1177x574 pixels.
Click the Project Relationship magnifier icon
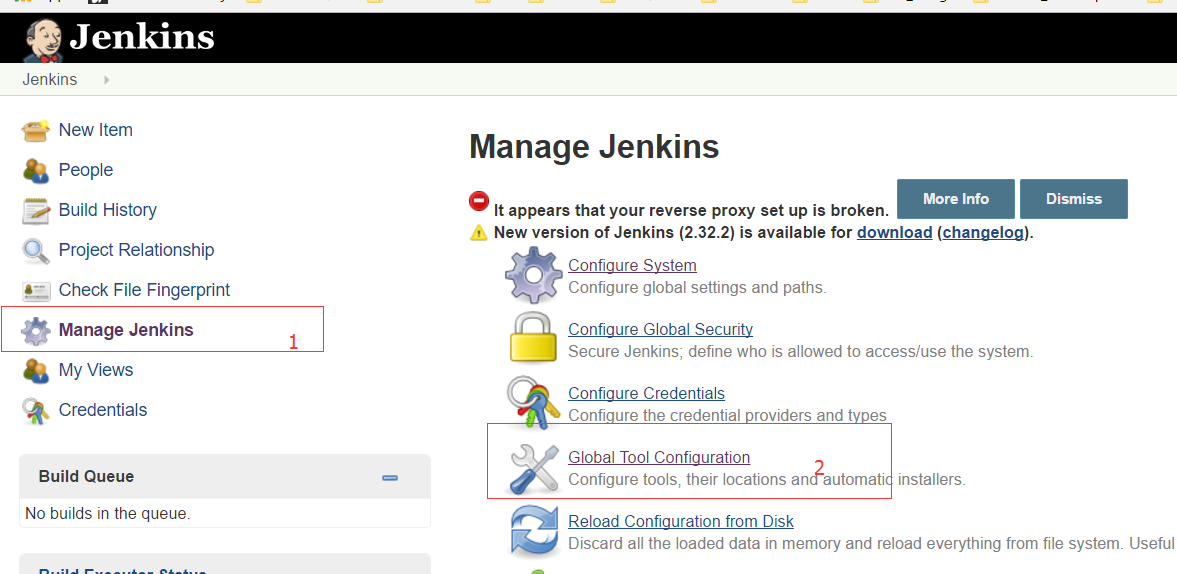[x=35, y=251]
